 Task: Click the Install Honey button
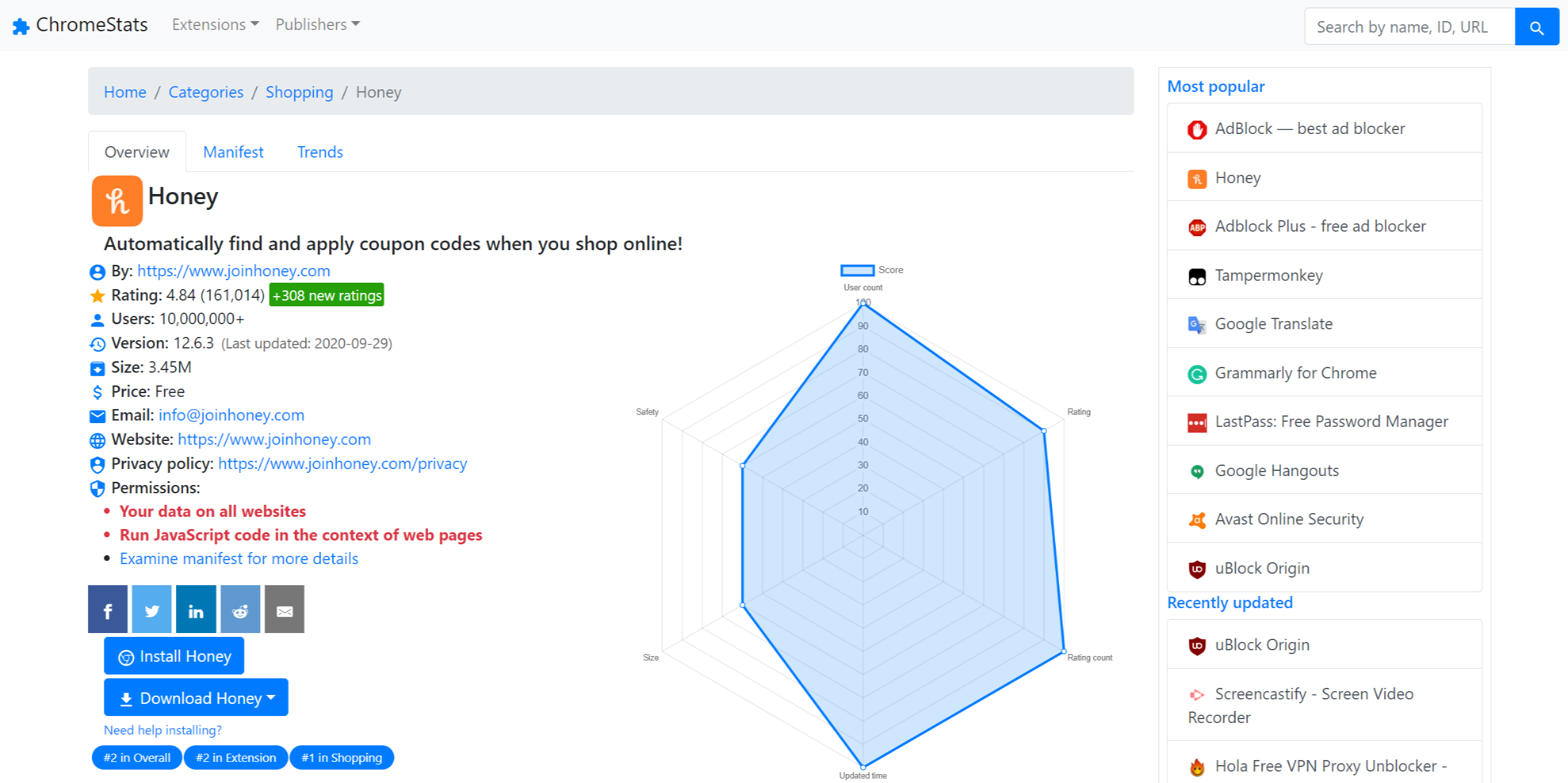coord(174,655)
